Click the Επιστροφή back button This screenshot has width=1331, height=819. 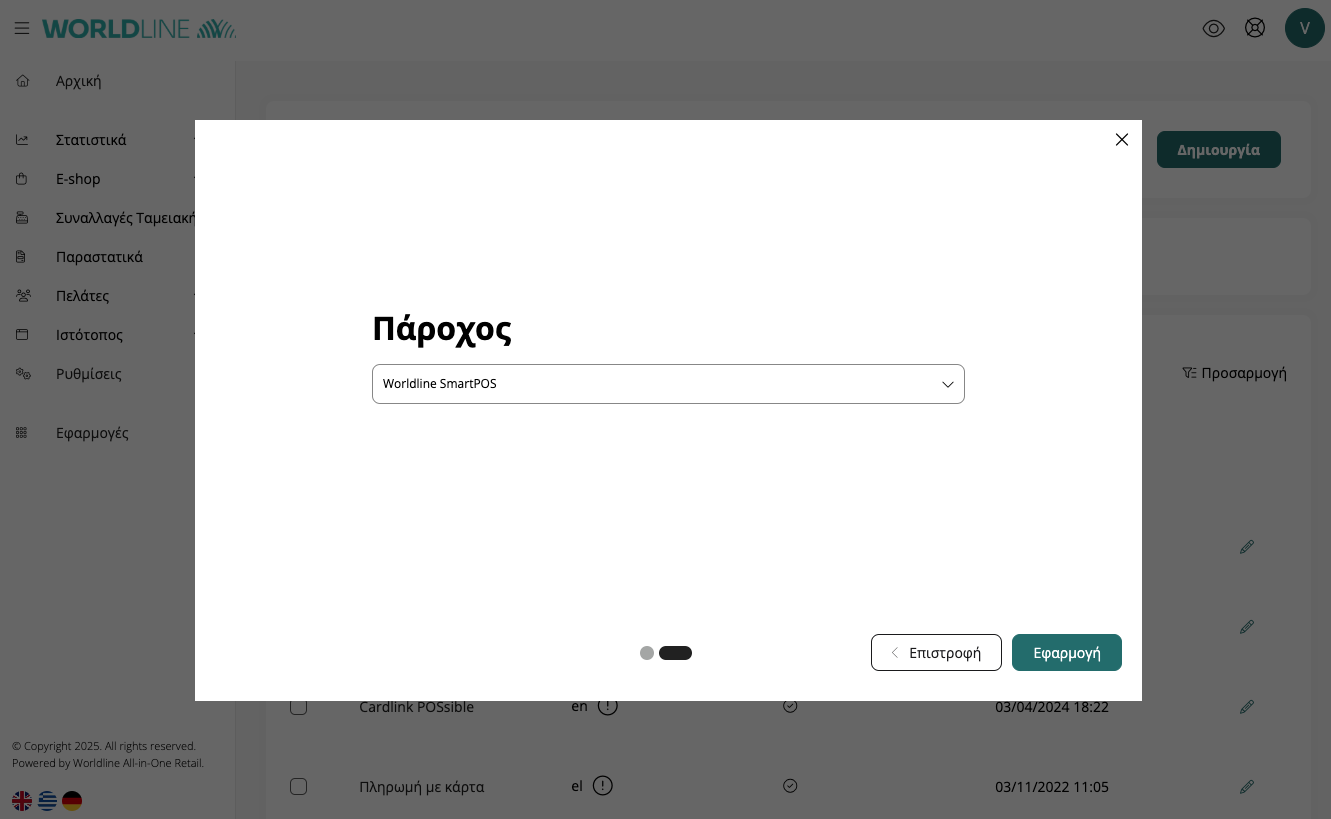936,653
